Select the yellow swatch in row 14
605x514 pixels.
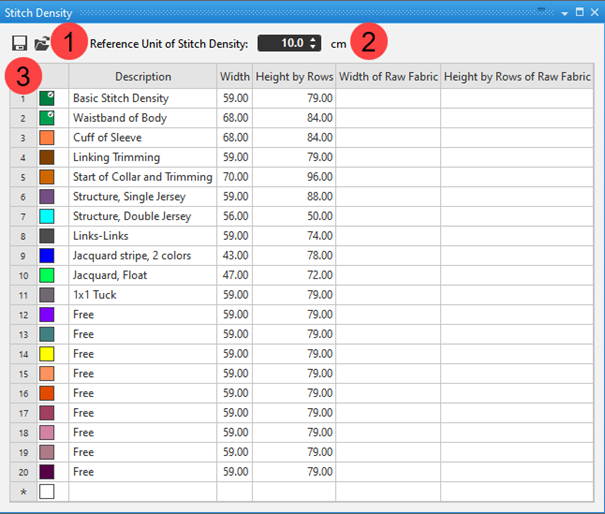pyautogui.click(x=46, y=354)
